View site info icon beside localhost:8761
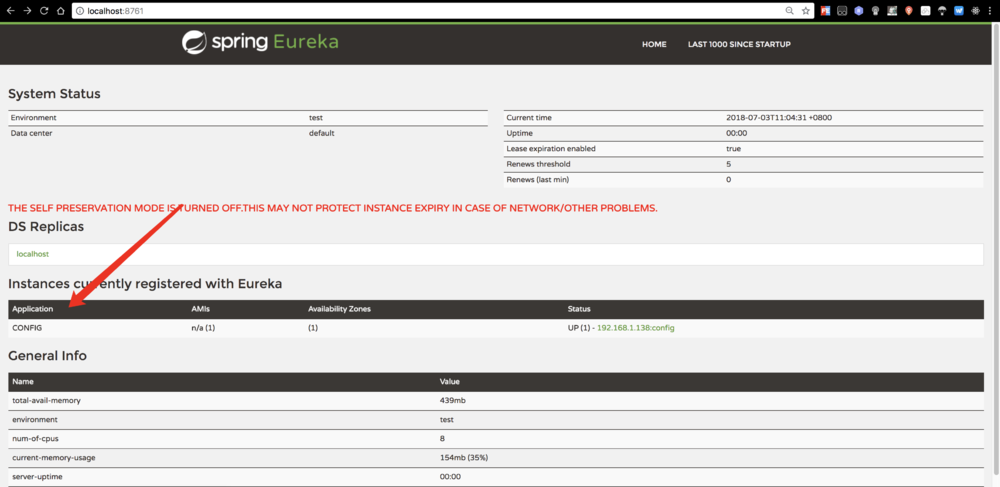This screenshot has width=1000, height=487. [80, 11]
